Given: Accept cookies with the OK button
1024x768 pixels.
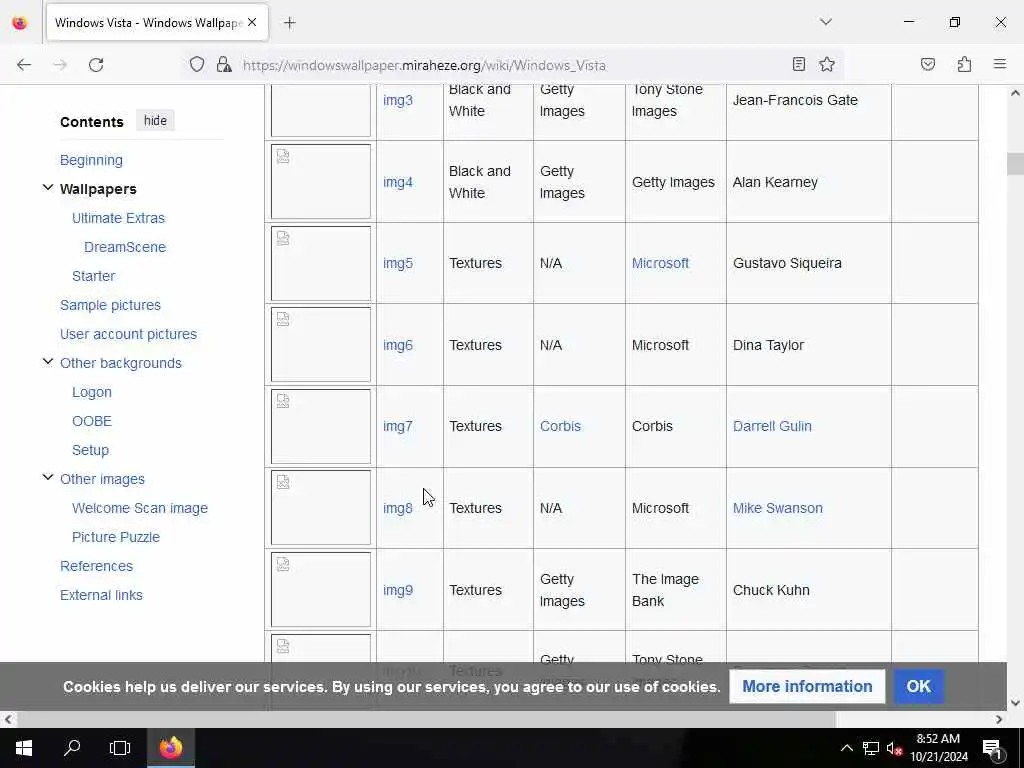Looking at the screenshot, I should coord(918,686).
